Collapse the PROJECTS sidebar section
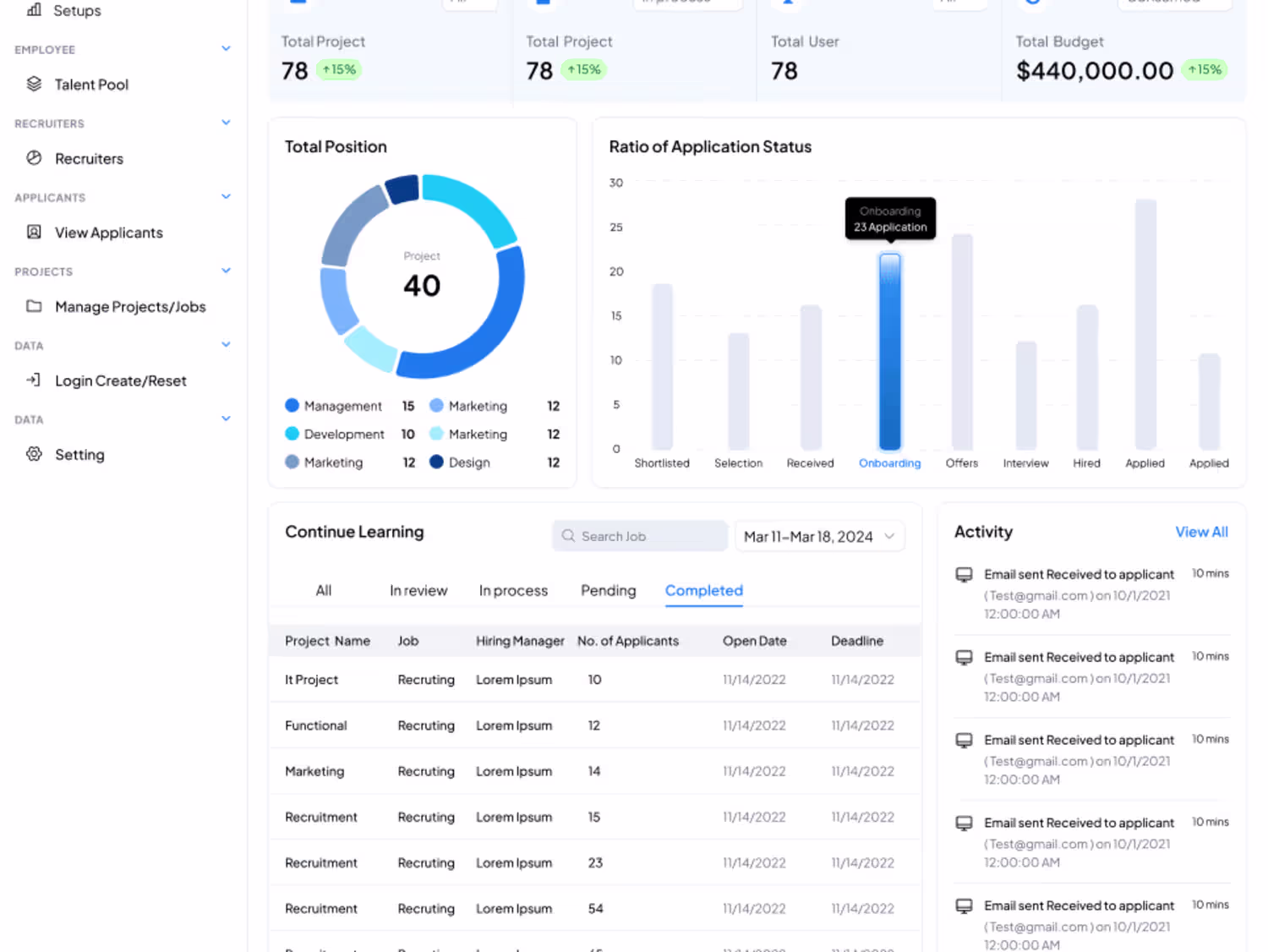 click(x=226, y=271)
